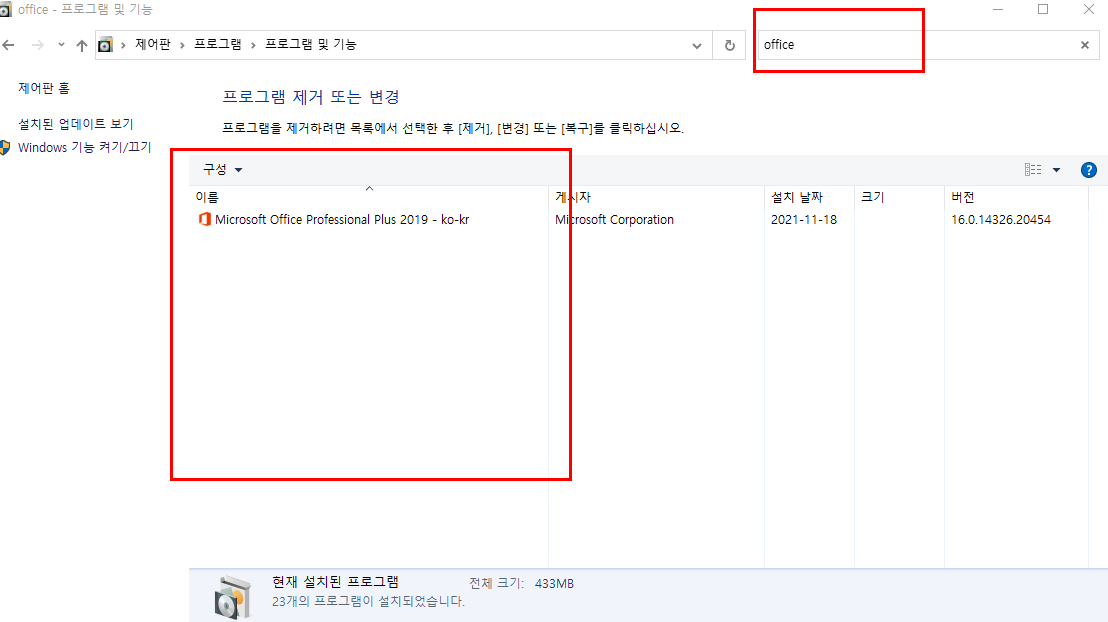Refresh the programs list
Viewport: 1108px width, 622px height.
(x=730, y=45)
